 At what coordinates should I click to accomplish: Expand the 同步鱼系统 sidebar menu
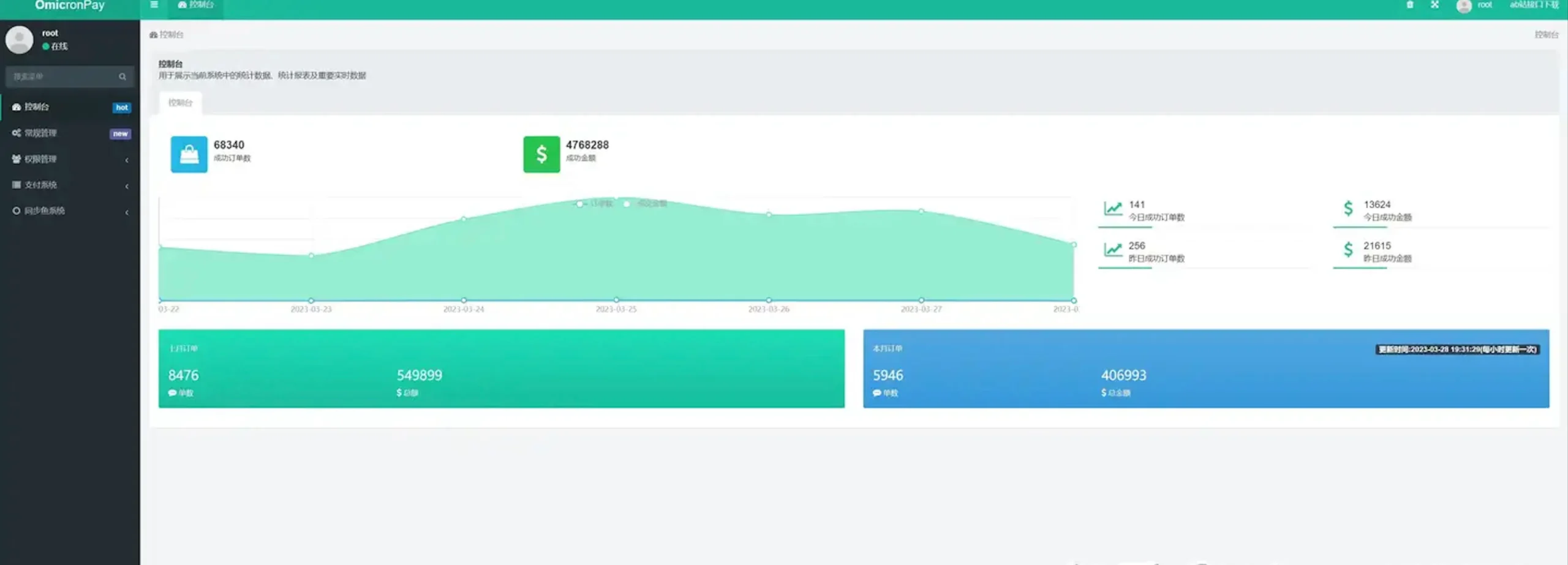click(x=69, y=211)
